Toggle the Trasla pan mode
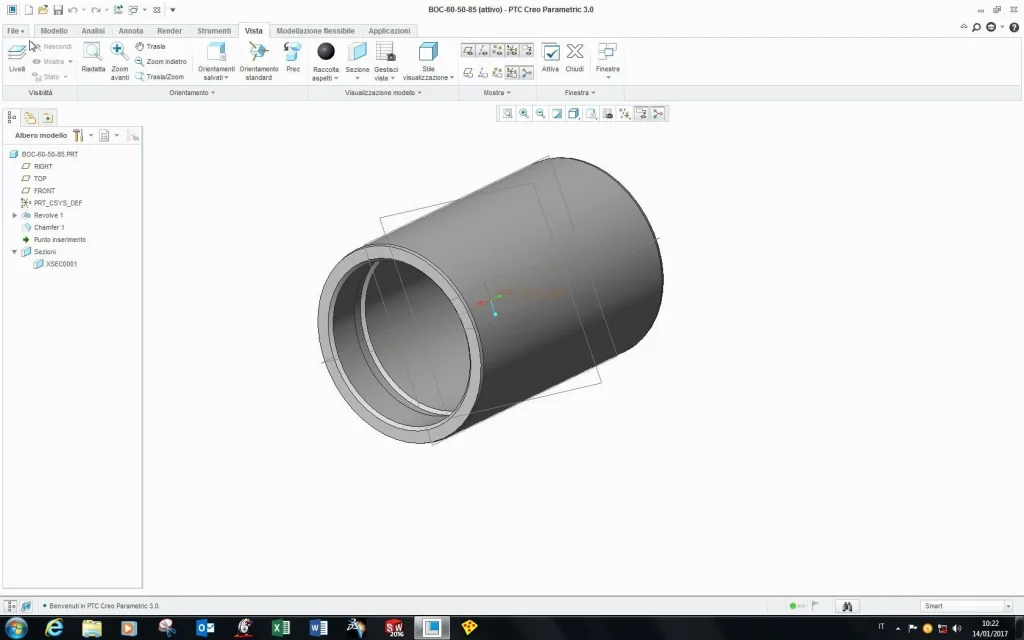Viewport: 1024px width, 640px height. pos(150,46)
